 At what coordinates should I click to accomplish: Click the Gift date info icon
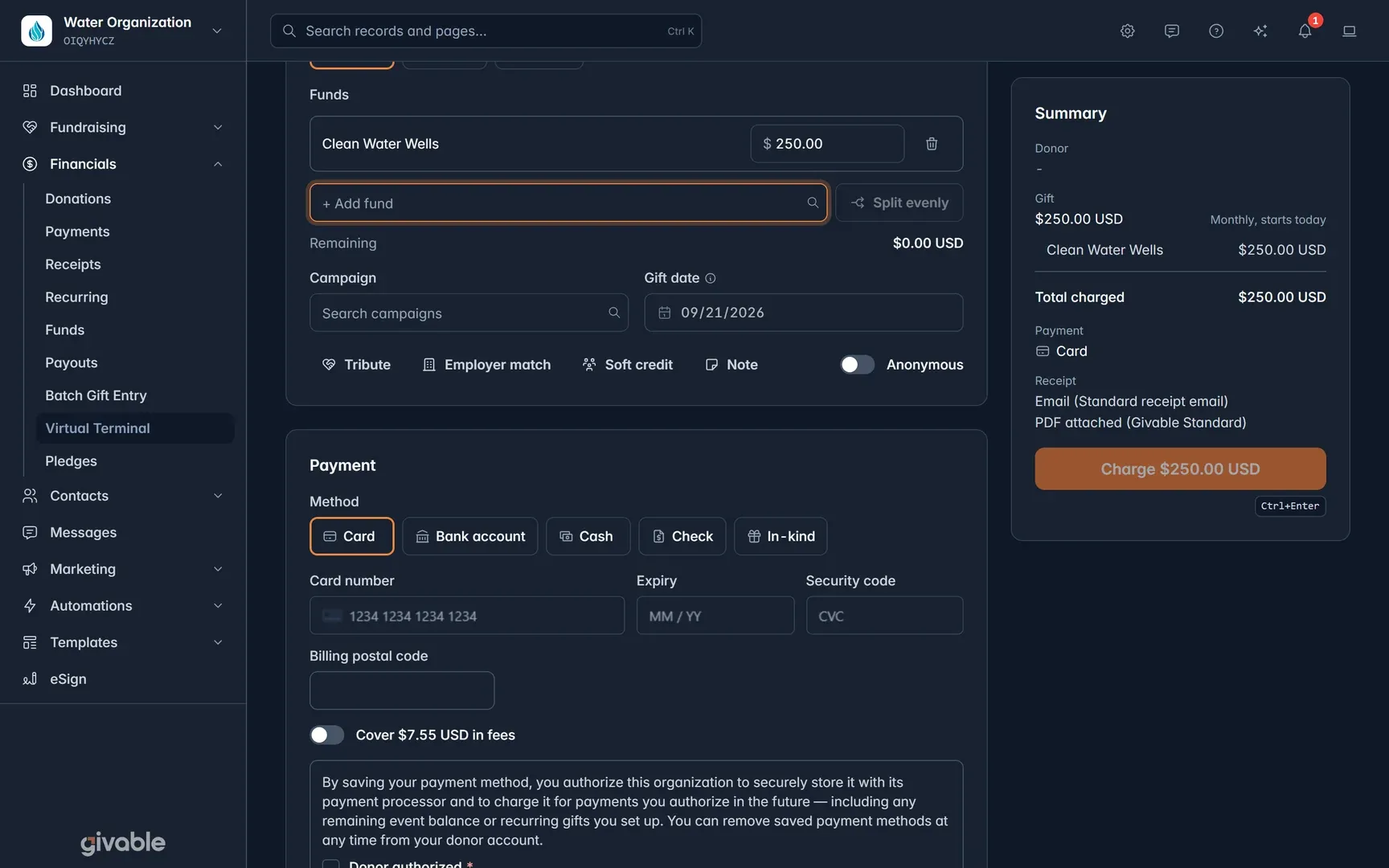(x=711, y=278)
